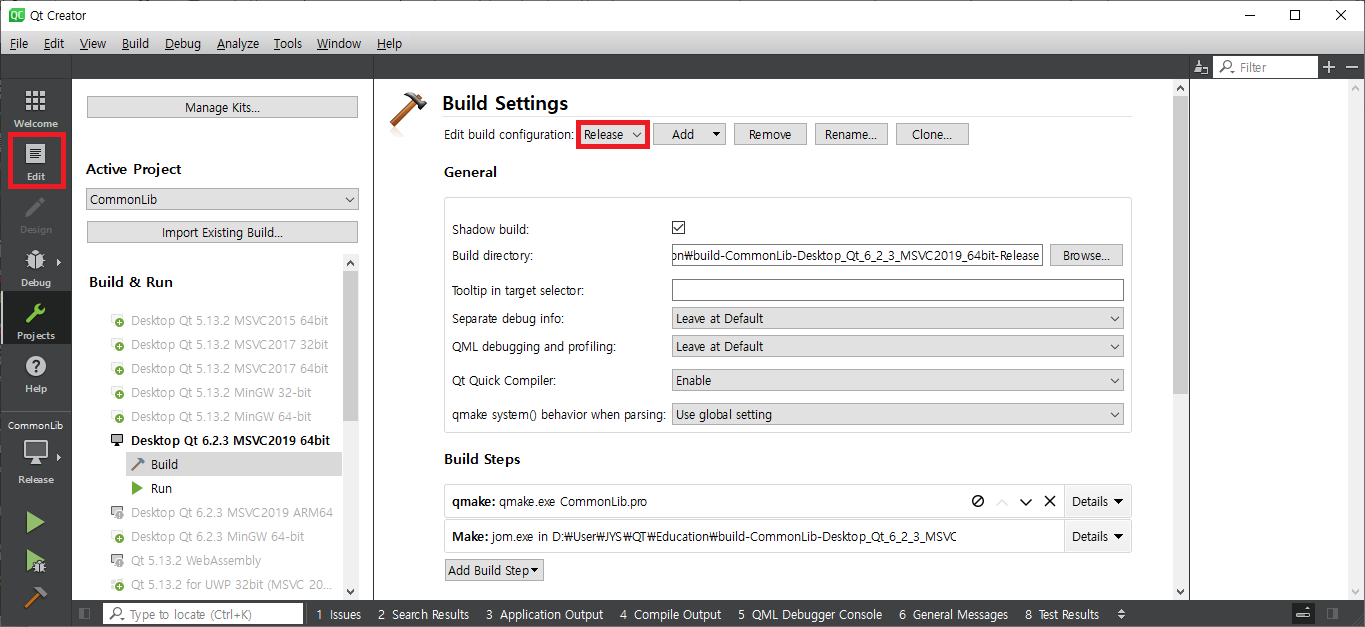
Task: Open Compile Output pane
Action: 670,614
